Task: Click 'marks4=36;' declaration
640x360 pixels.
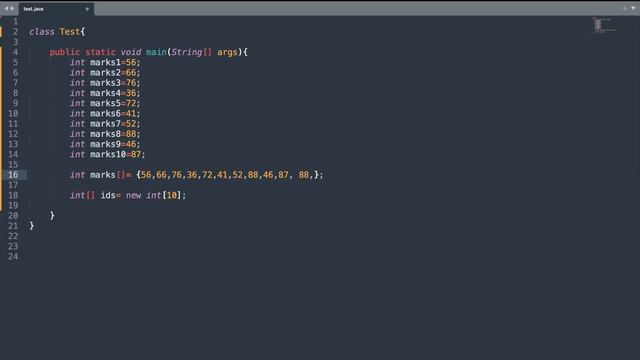Action: point(115,93)
